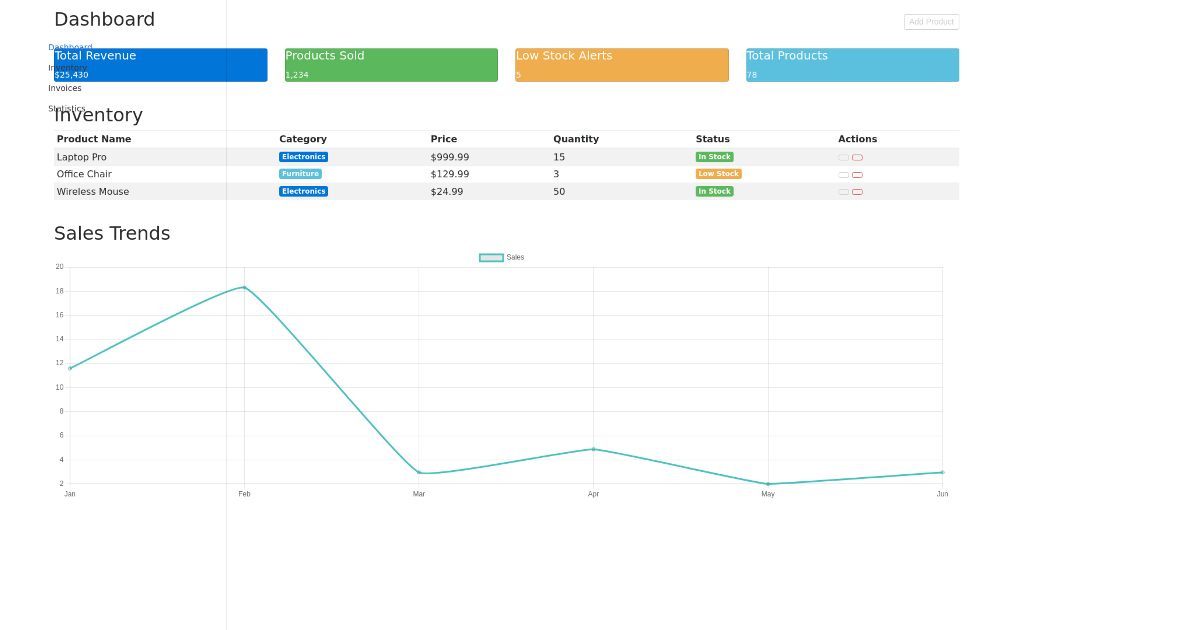Click the delete icon for Wireless Mouse
The height and width of the screenshot is (630, 1200).
tap(857, 191)
